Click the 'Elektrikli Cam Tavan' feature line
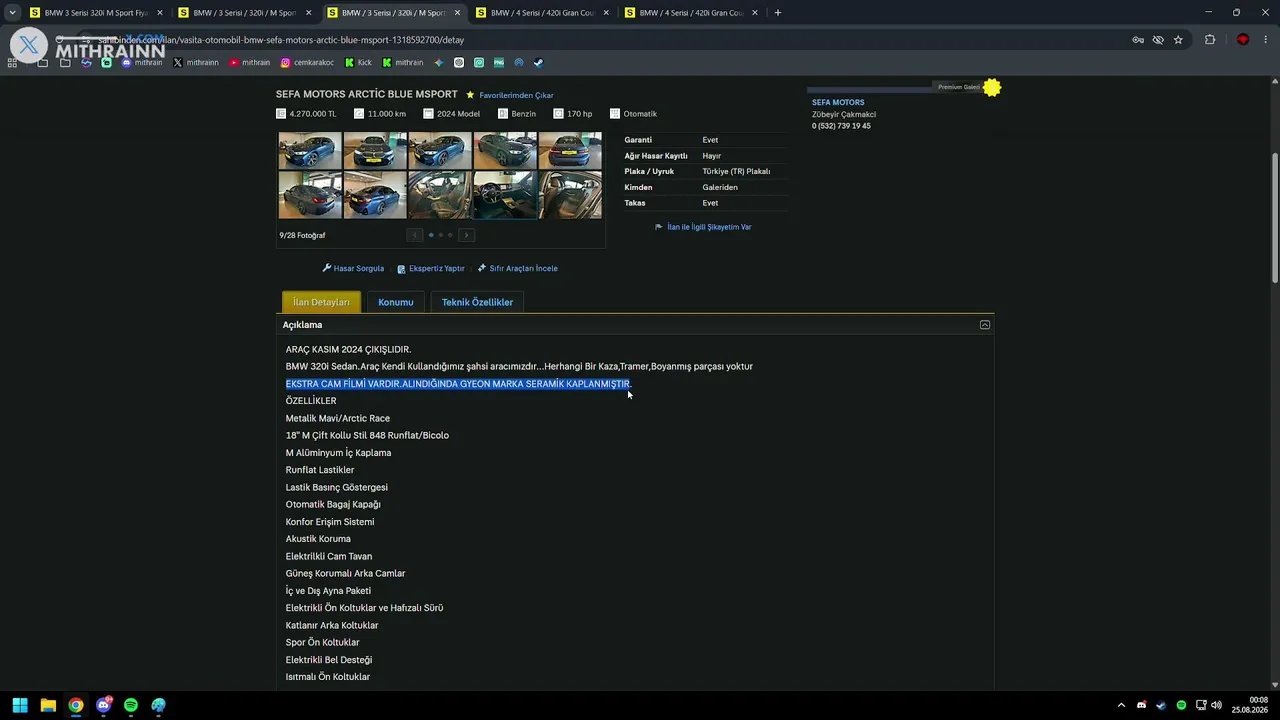1280x720 pixels. (x=329, y=557)
